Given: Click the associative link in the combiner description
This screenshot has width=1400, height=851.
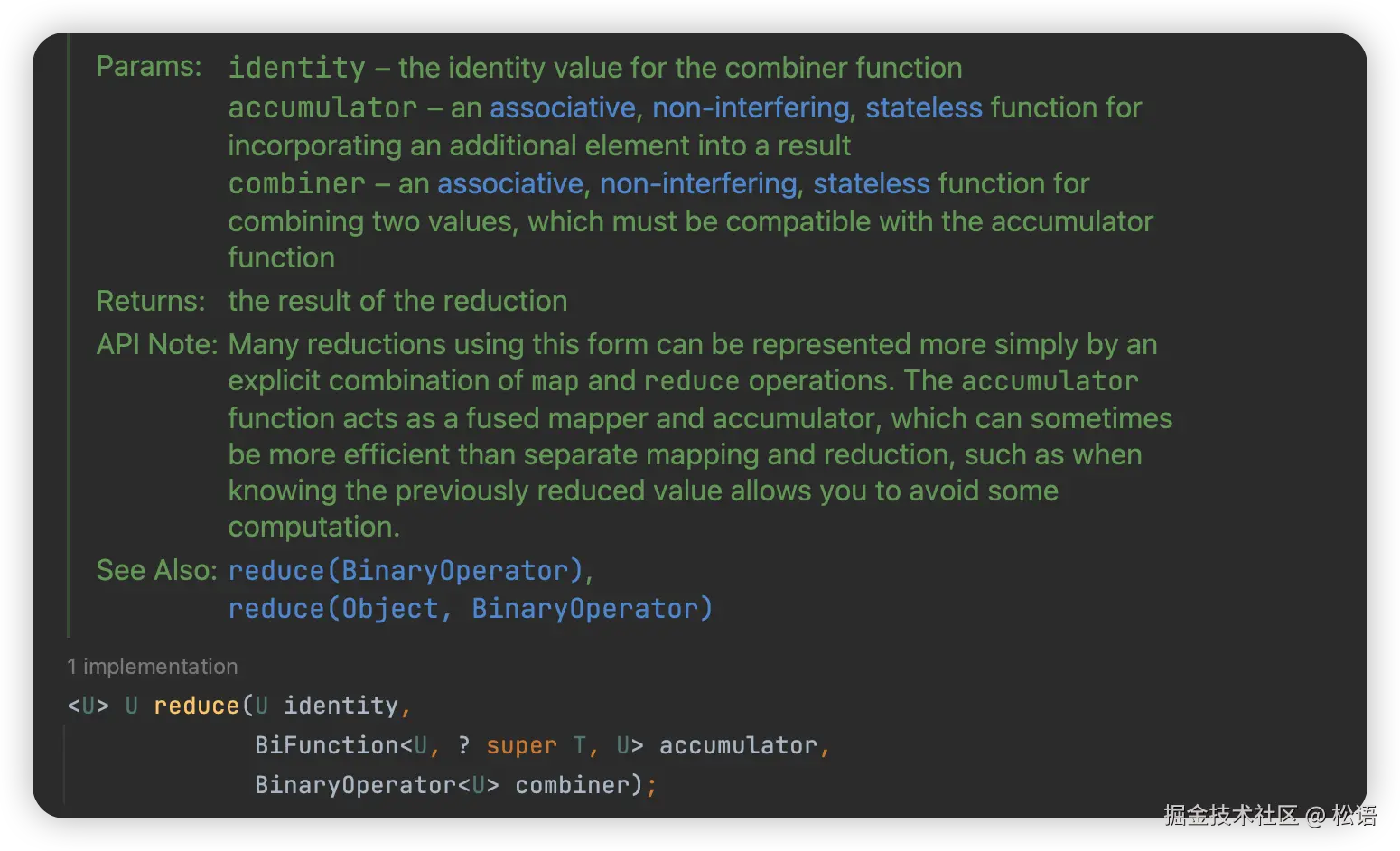Looking at the screenshot, I should (509, 183).
